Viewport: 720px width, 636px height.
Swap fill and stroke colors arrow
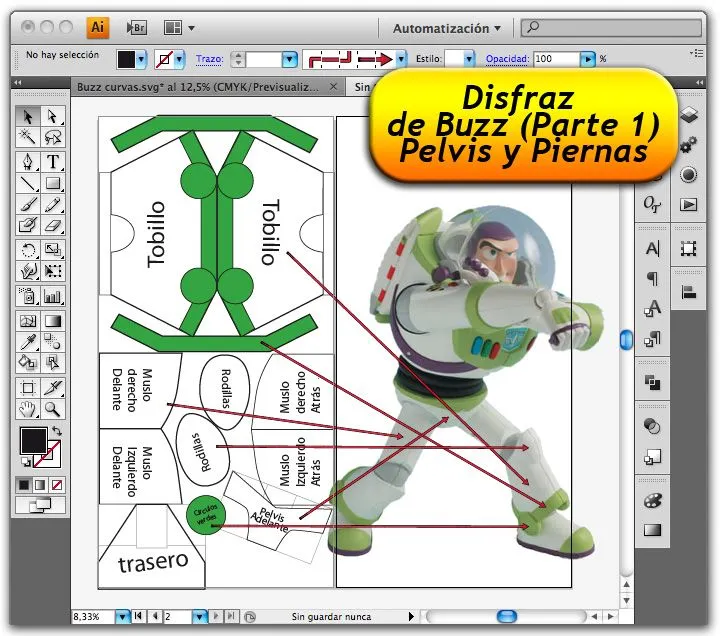pos(57,431)
